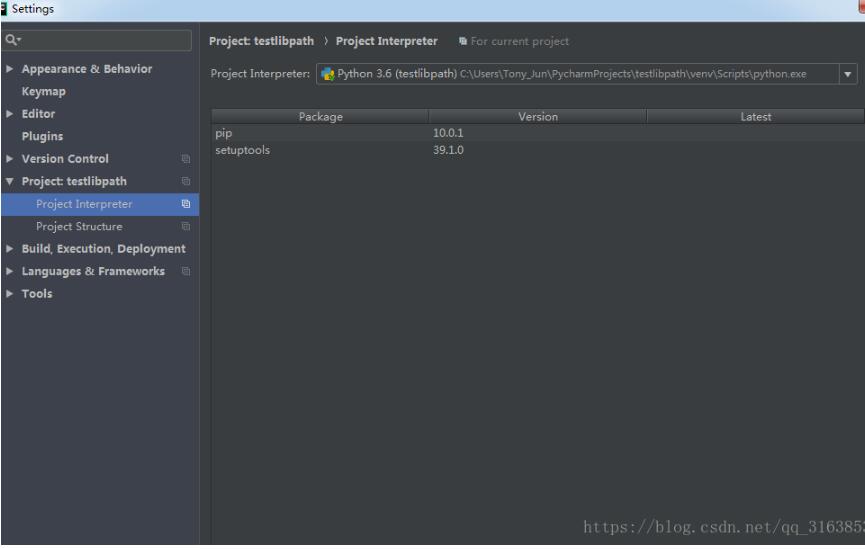Click the icon beside For current project
This screenshot has width=865, height=549.
pos(463,41)
